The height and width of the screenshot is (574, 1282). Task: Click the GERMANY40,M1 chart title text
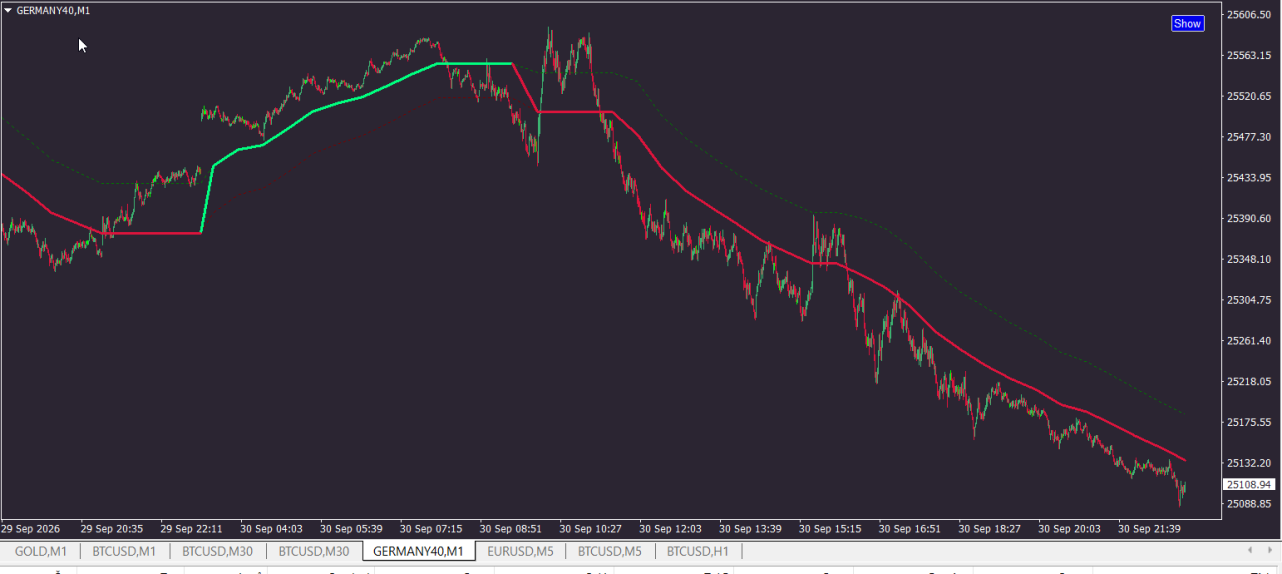click(x=53, y=10)
